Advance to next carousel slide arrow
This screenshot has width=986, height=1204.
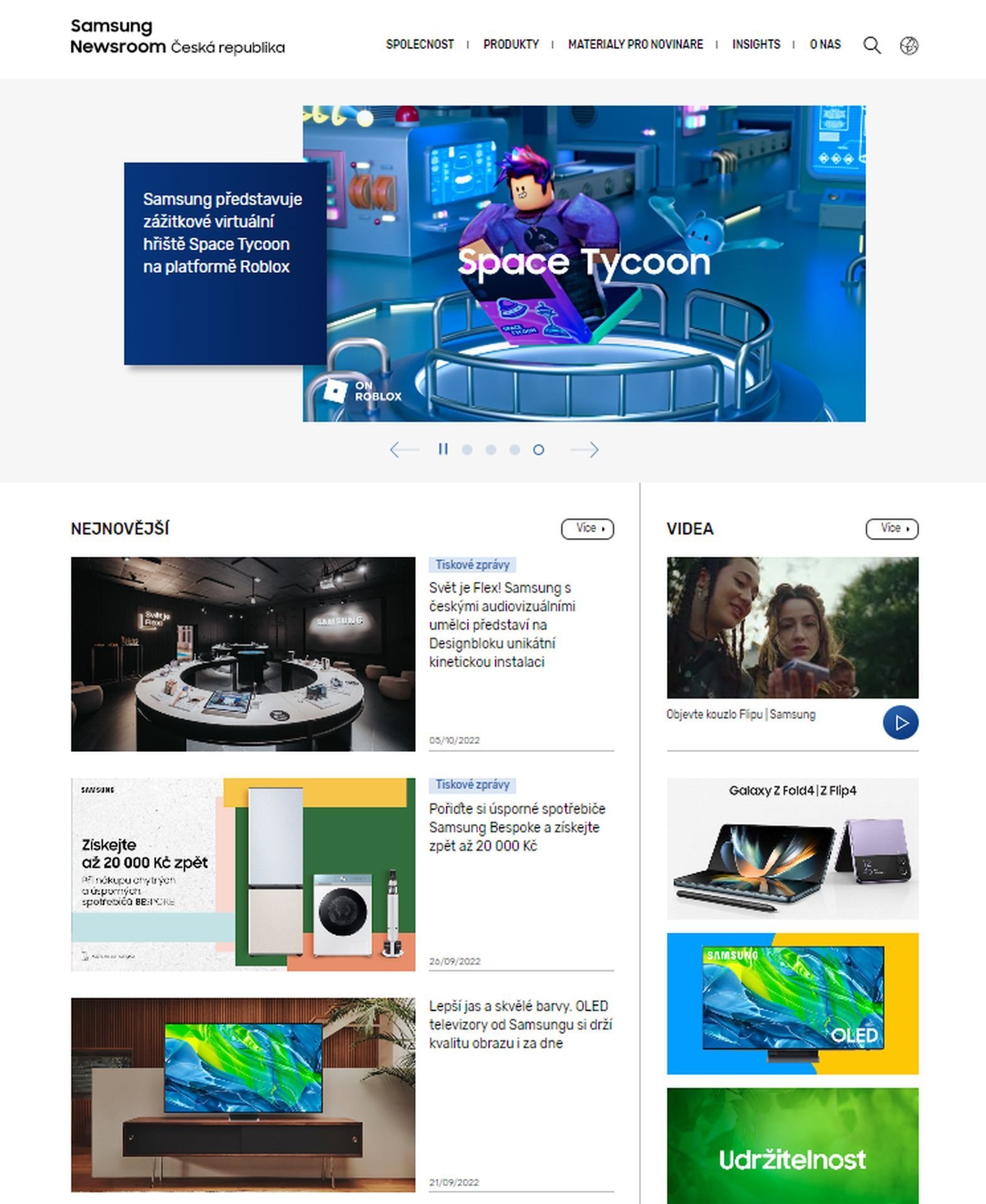pyautogui.click(x=585, y=450)
